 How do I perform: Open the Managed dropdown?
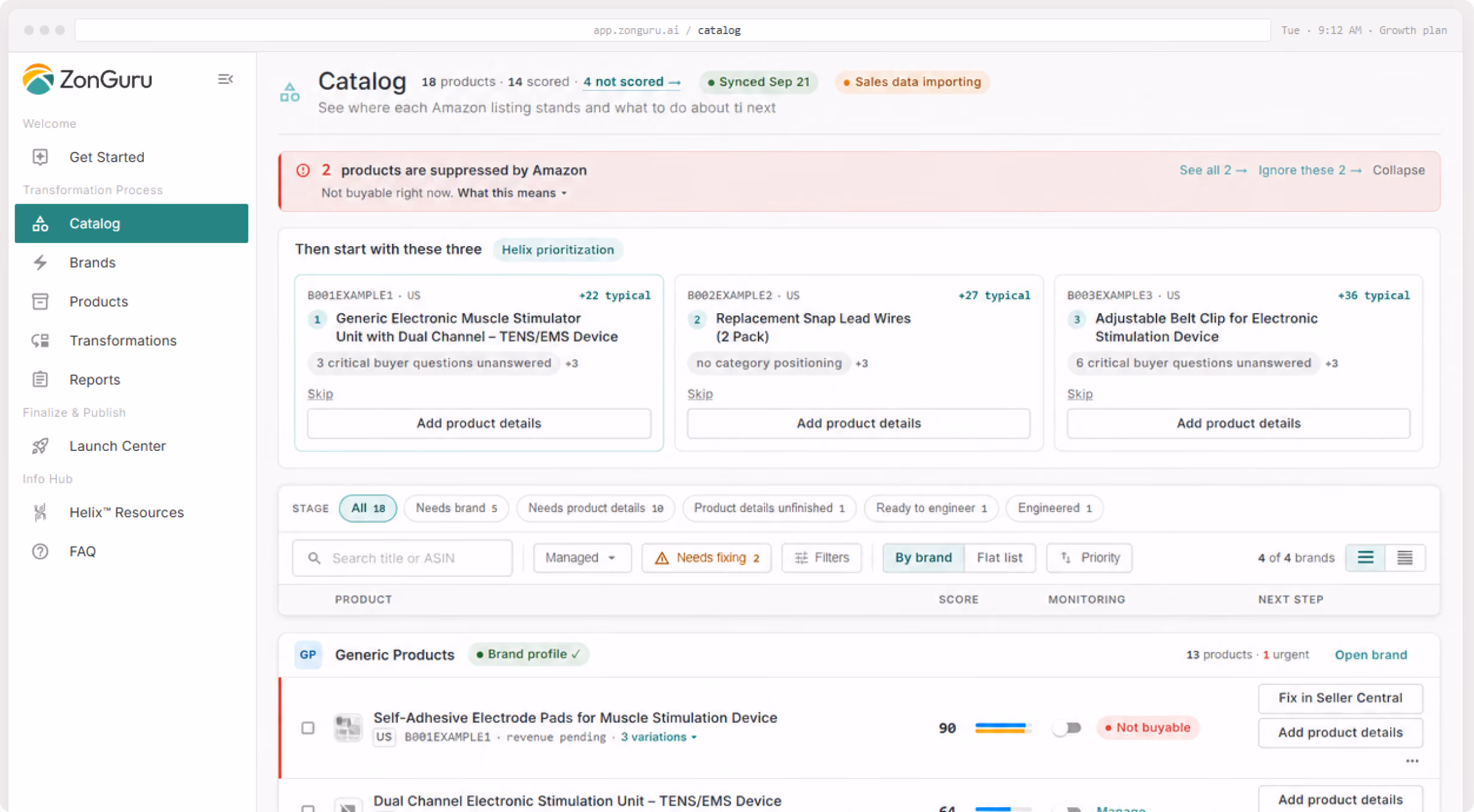(582, 558)
